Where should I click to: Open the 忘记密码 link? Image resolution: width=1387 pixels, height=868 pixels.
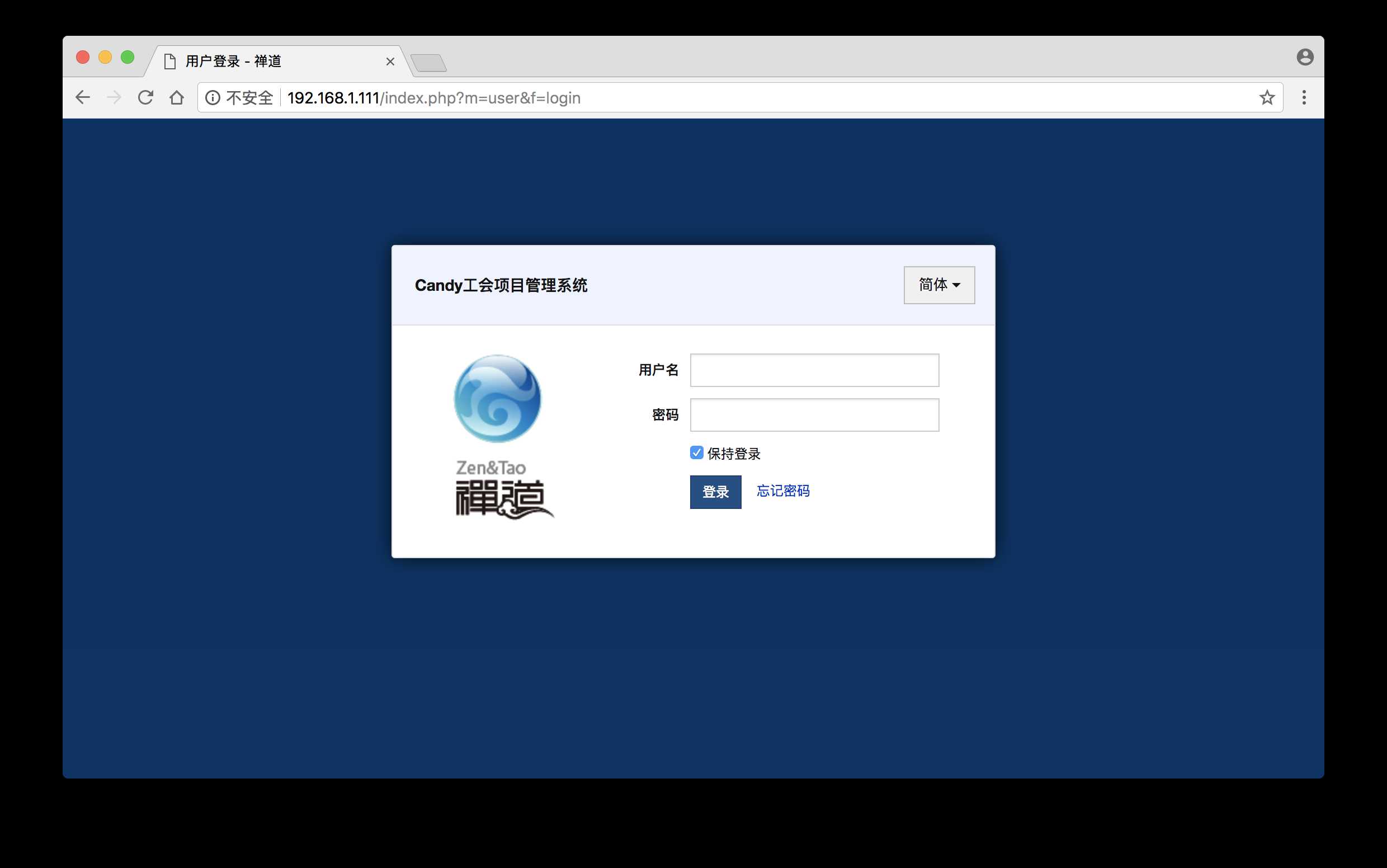[x=783, y=491]
